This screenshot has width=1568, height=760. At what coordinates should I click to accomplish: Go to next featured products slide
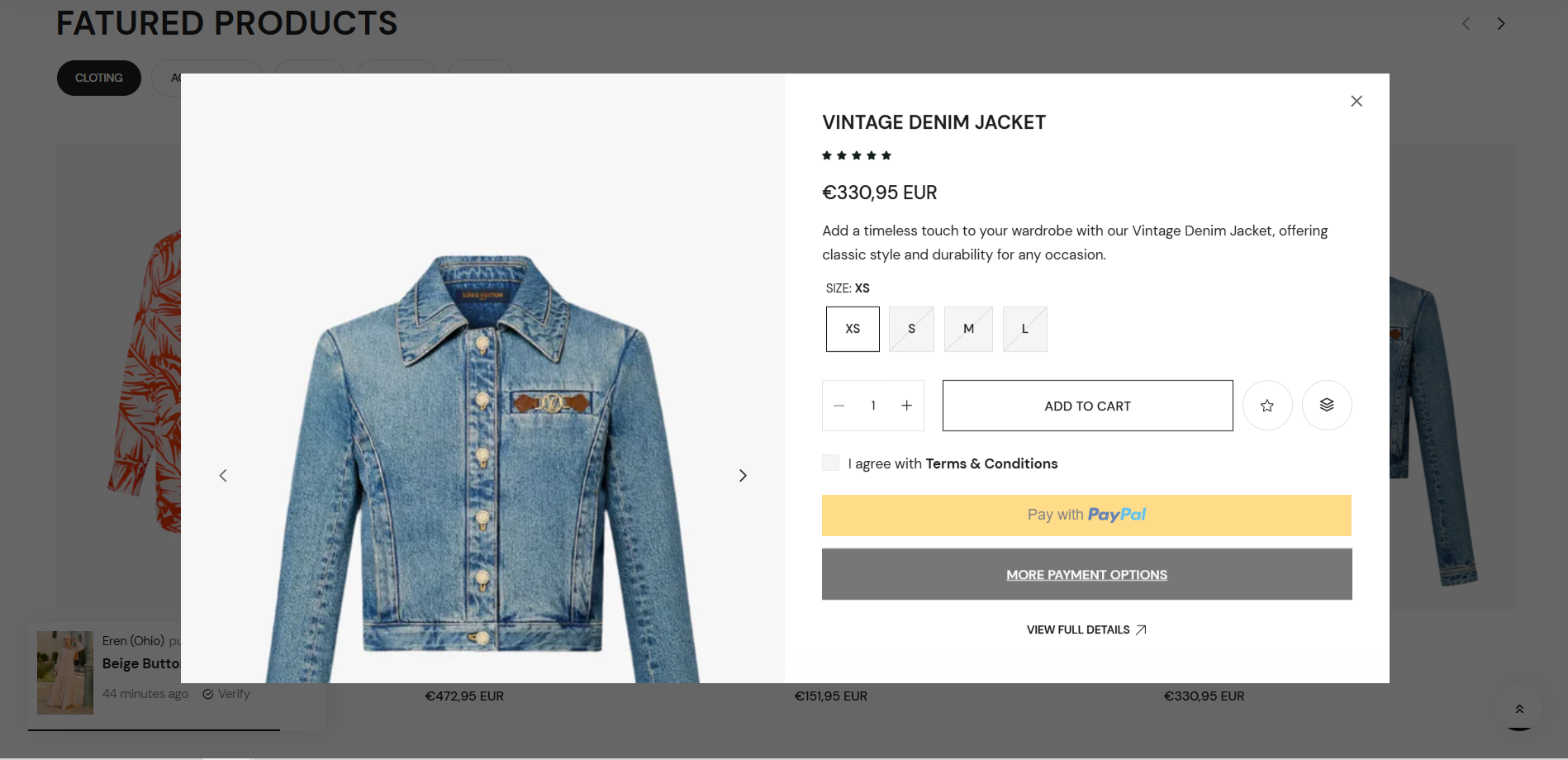pyautogui.click(x=1500, y=24)
